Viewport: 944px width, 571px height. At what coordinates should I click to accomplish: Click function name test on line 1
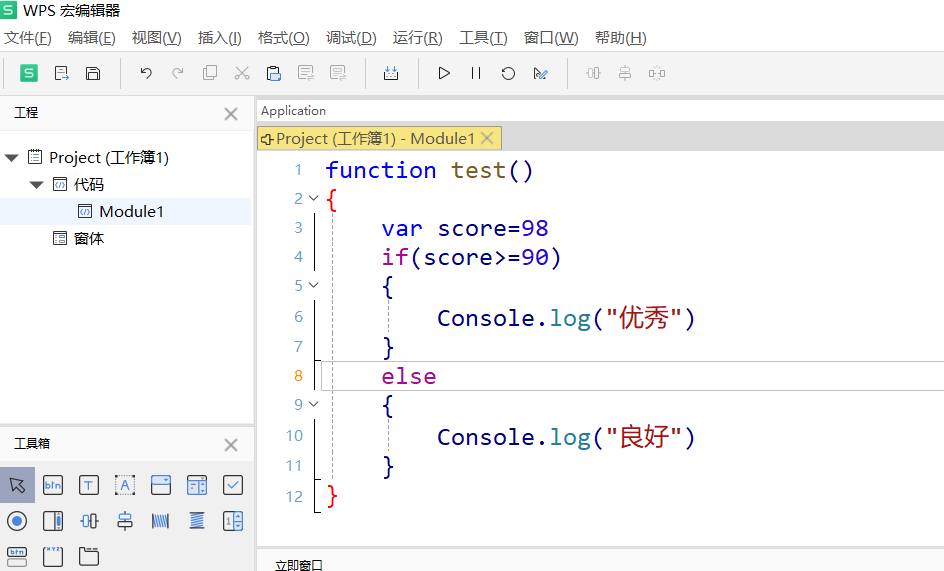click(x=479, y=170)
